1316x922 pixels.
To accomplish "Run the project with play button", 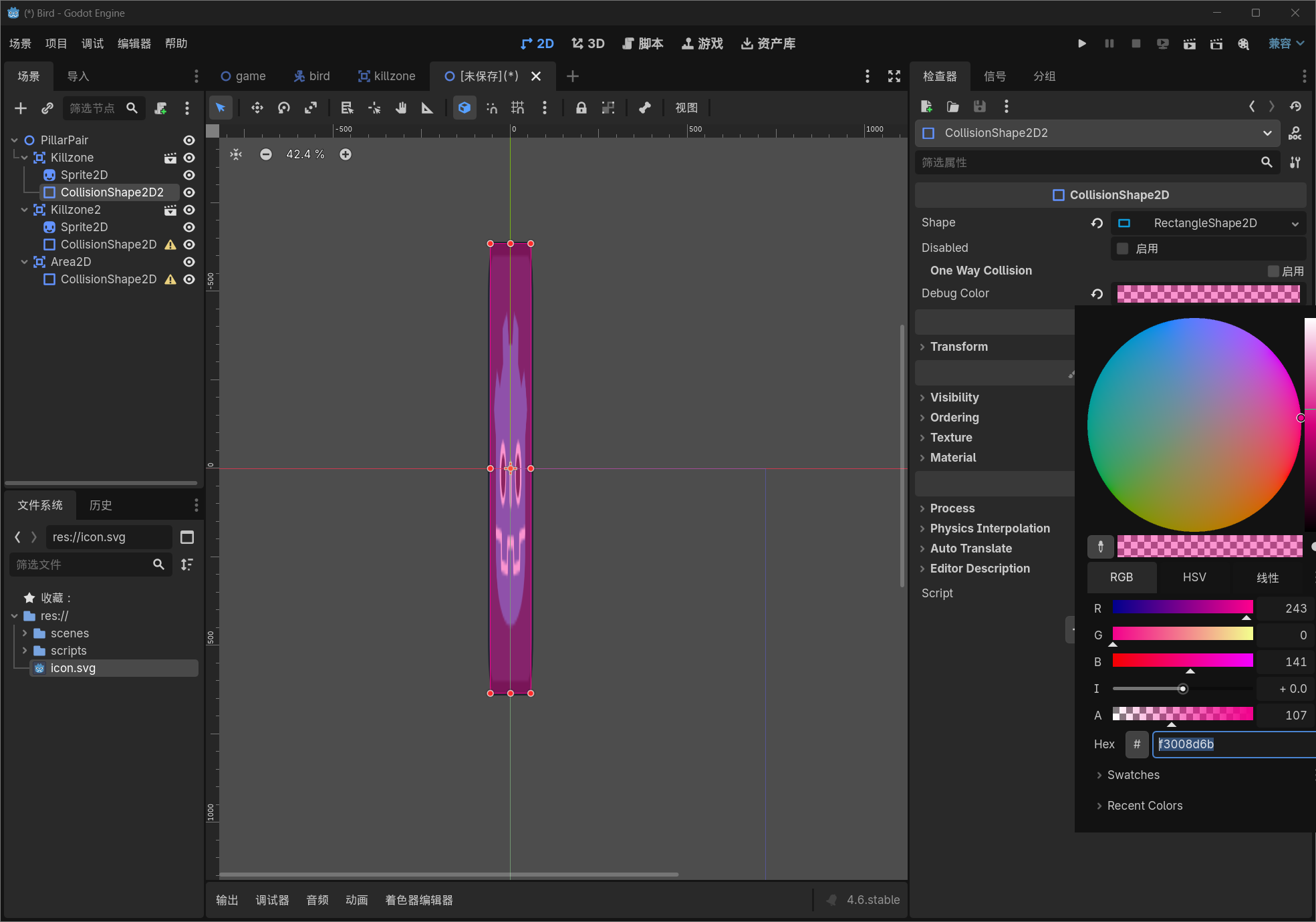I will (x=1082, y=43).
